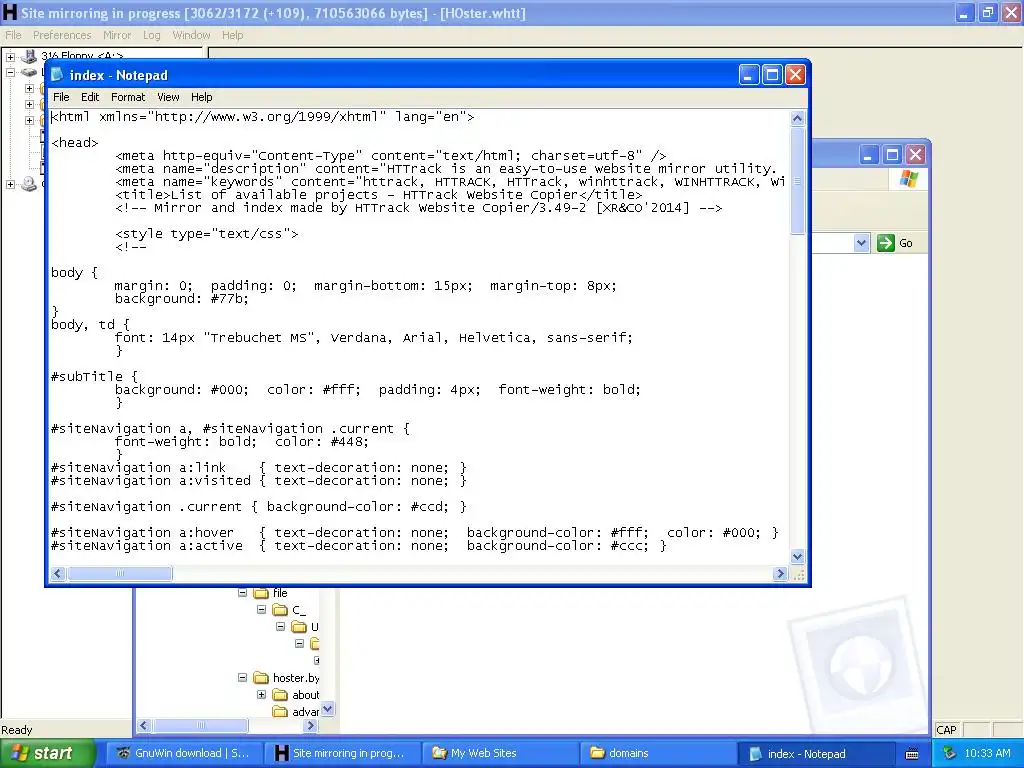Image resolution: width=1024 pixels, height=768 pixels.
Task: Click Notepad's horizontal scrollbar thumb
Action: [x=120, y=573]
